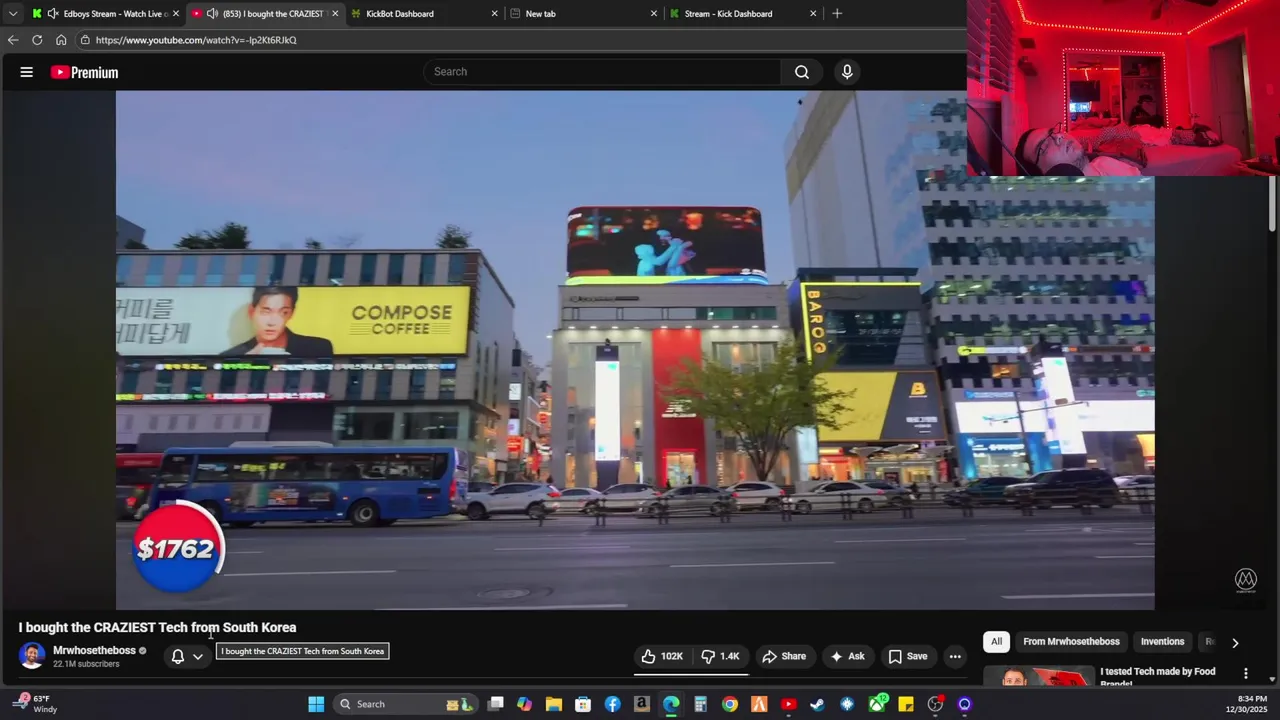Open the YouTube guide hamburger menu
This screenshot has width=1280, height=720.
27,72
